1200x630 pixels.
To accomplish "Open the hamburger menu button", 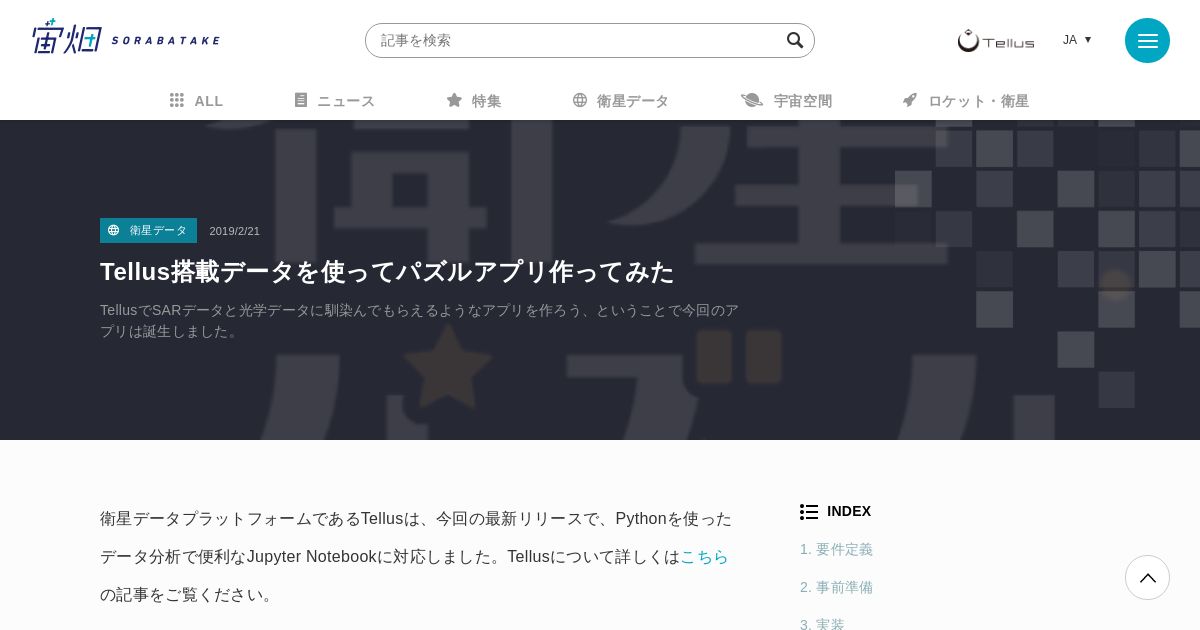I will coord(1147,40).
